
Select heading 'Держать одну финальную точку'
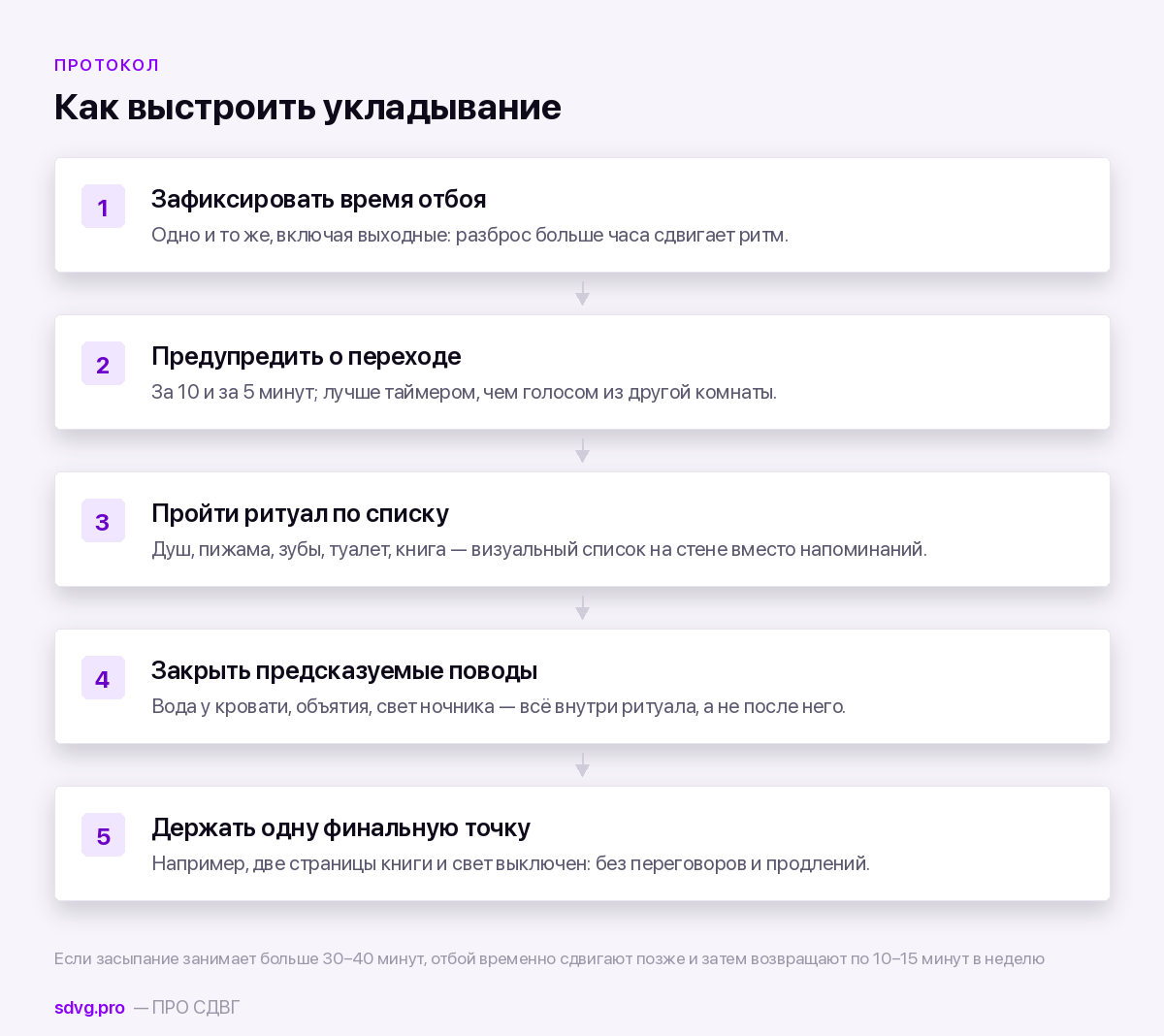(x=340, y=827)
